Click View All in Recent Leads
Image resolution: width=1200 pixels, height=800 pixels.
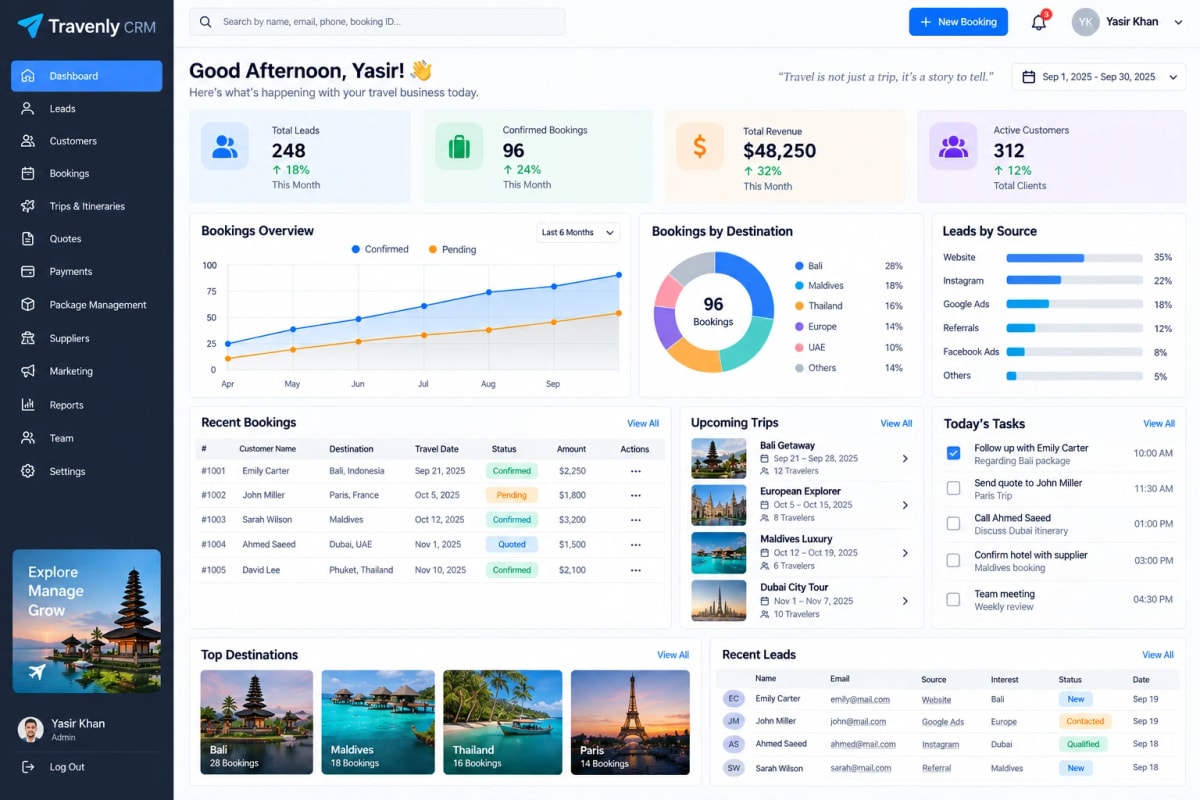coord(1158,655)
